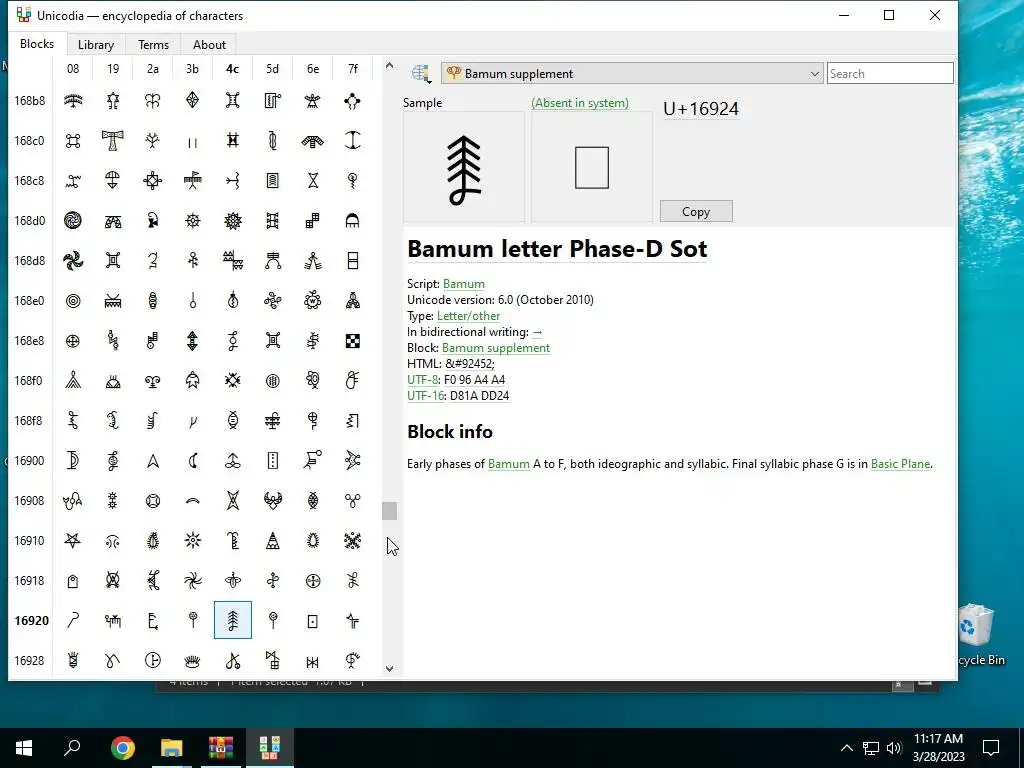Select the rectangle glyph in last column of 168d8
The width and height of the screenshot is (1024, 768).
[x=353, y=261]
